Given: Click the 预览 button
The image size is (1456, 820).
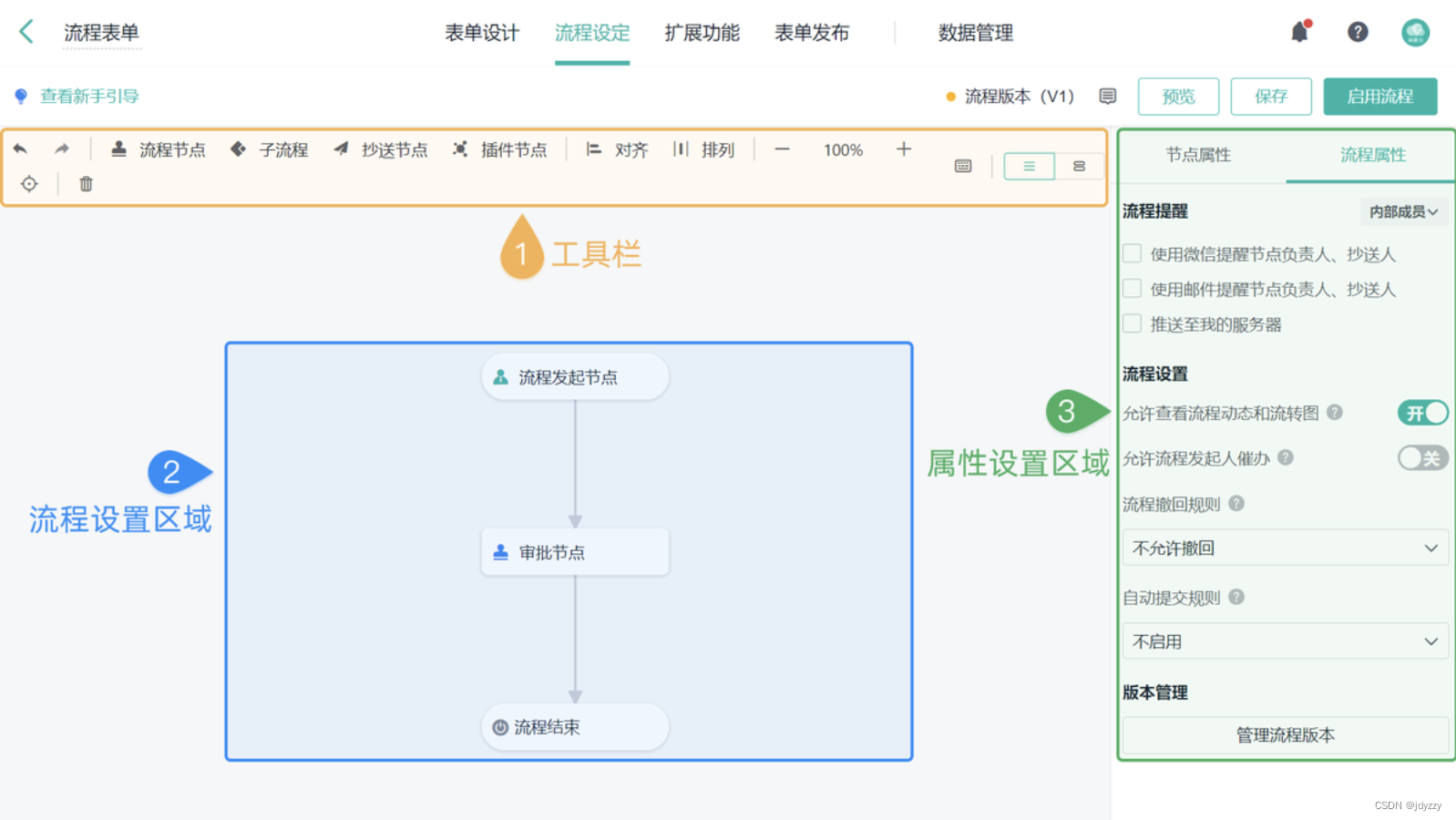Looking at the screenshot, I should click(x=1178, y=97).
